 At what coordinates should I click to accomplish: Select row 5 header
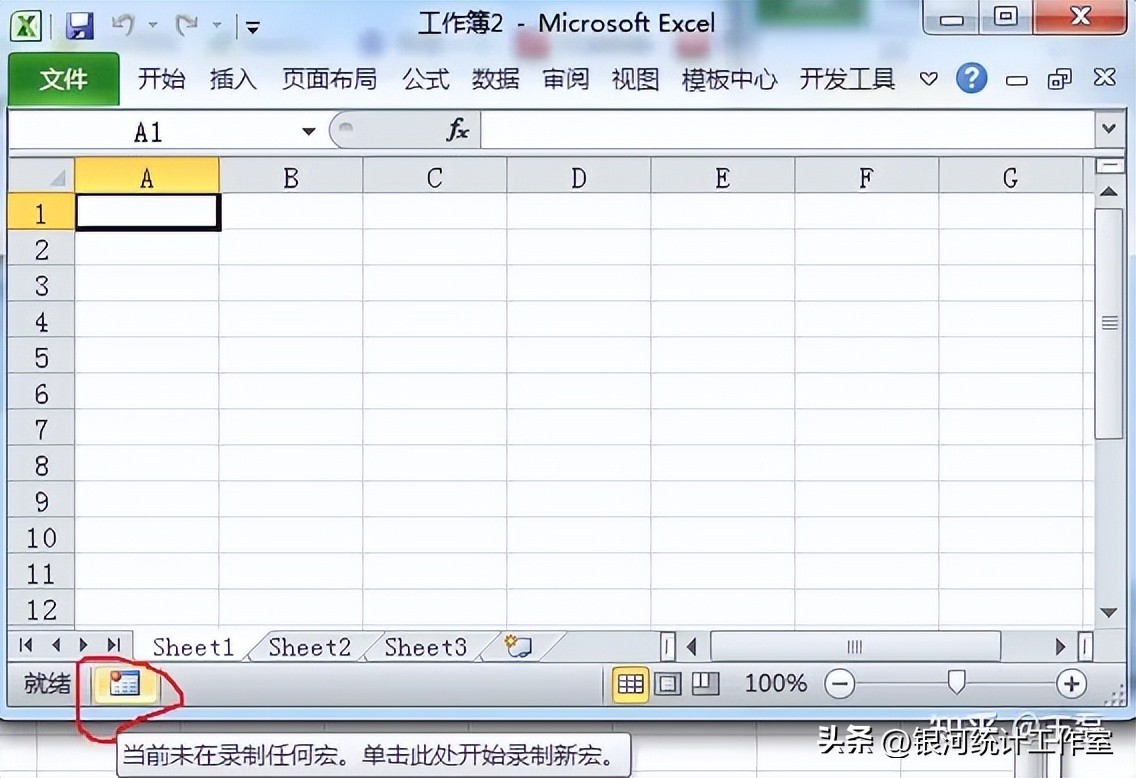pos(41,358)
